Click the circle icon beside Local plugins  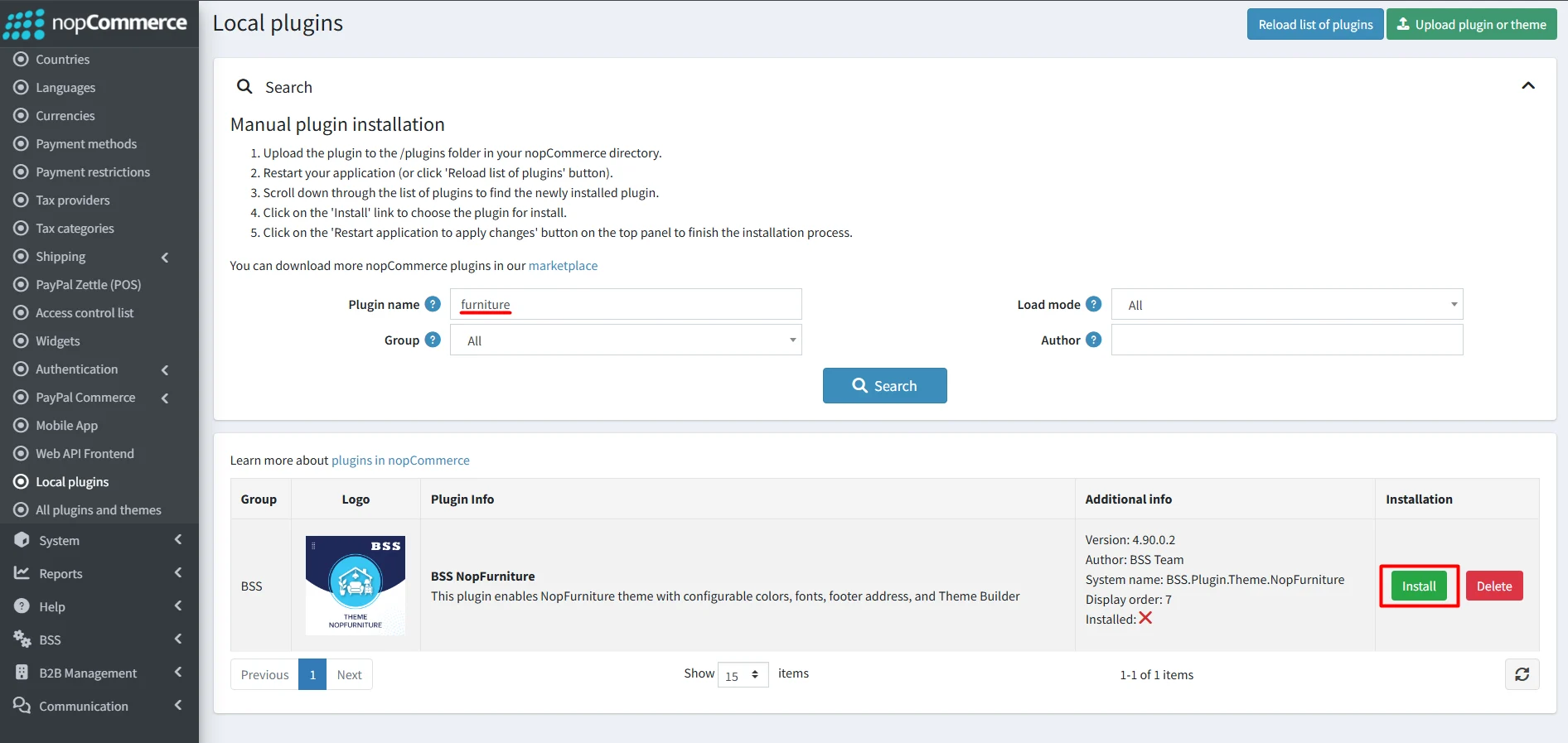[x=22, y=481]
